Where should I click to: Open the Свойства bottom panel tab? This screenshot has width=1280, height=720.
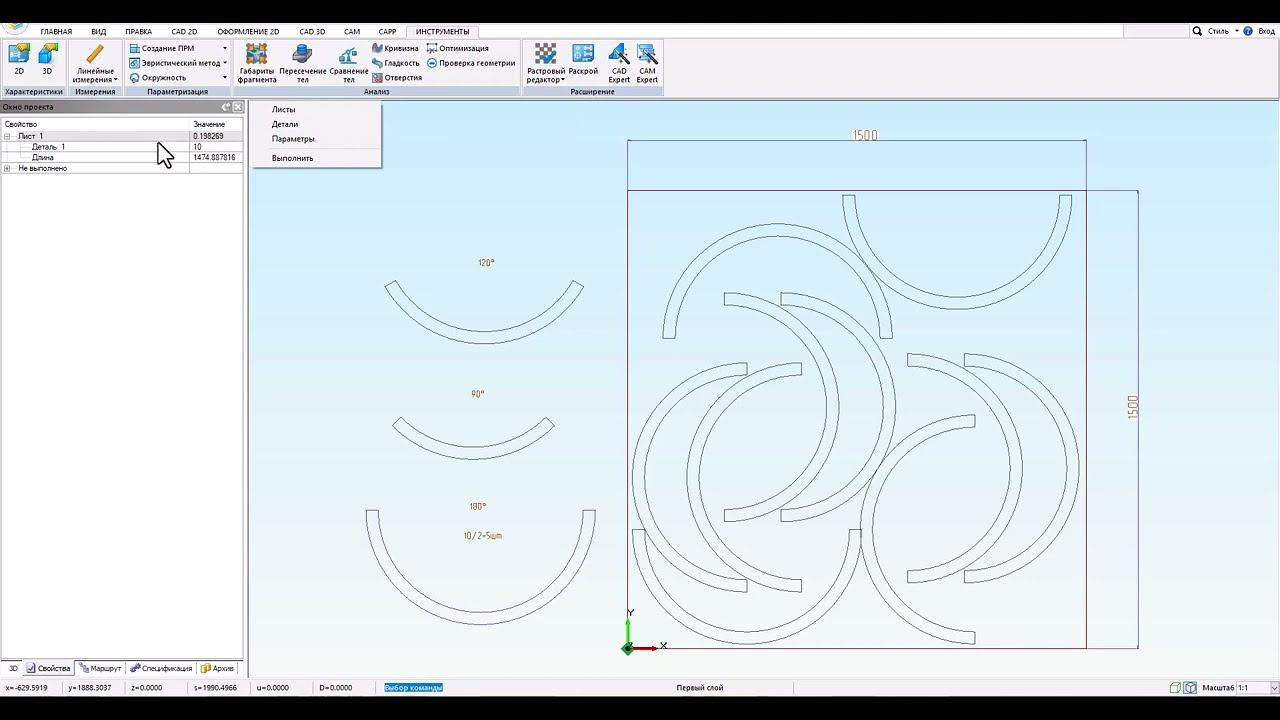(x=48, y=668)
